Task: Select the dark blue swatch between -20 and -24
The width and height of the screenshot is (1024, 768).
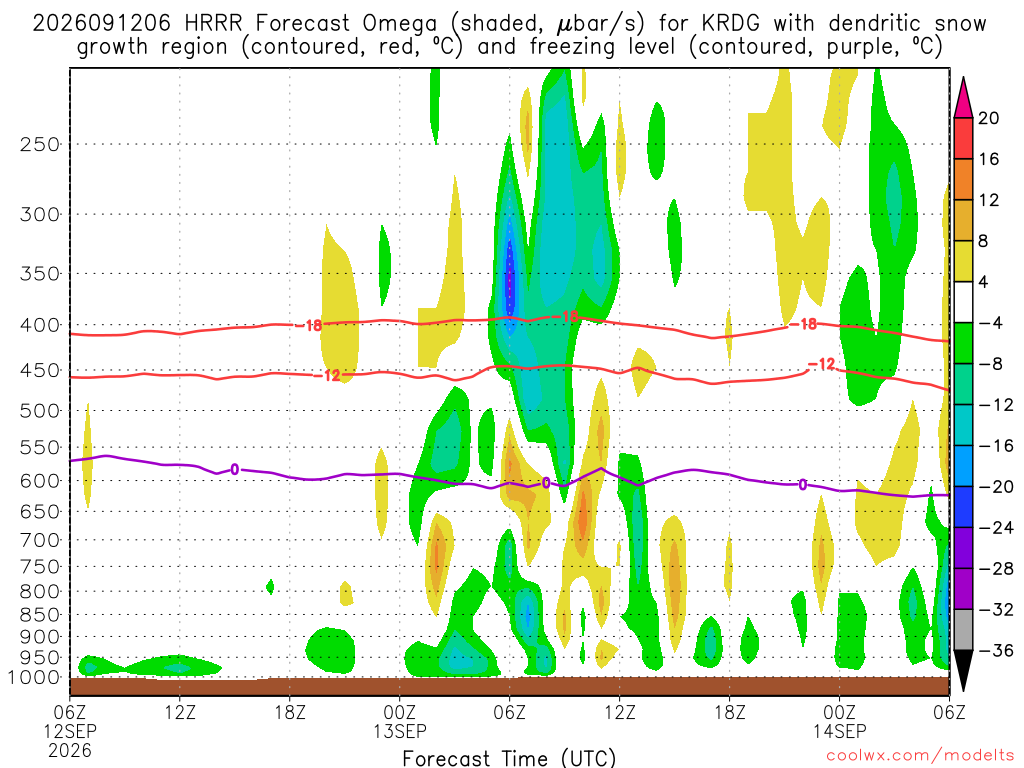Action: click(x=963, y=507)
